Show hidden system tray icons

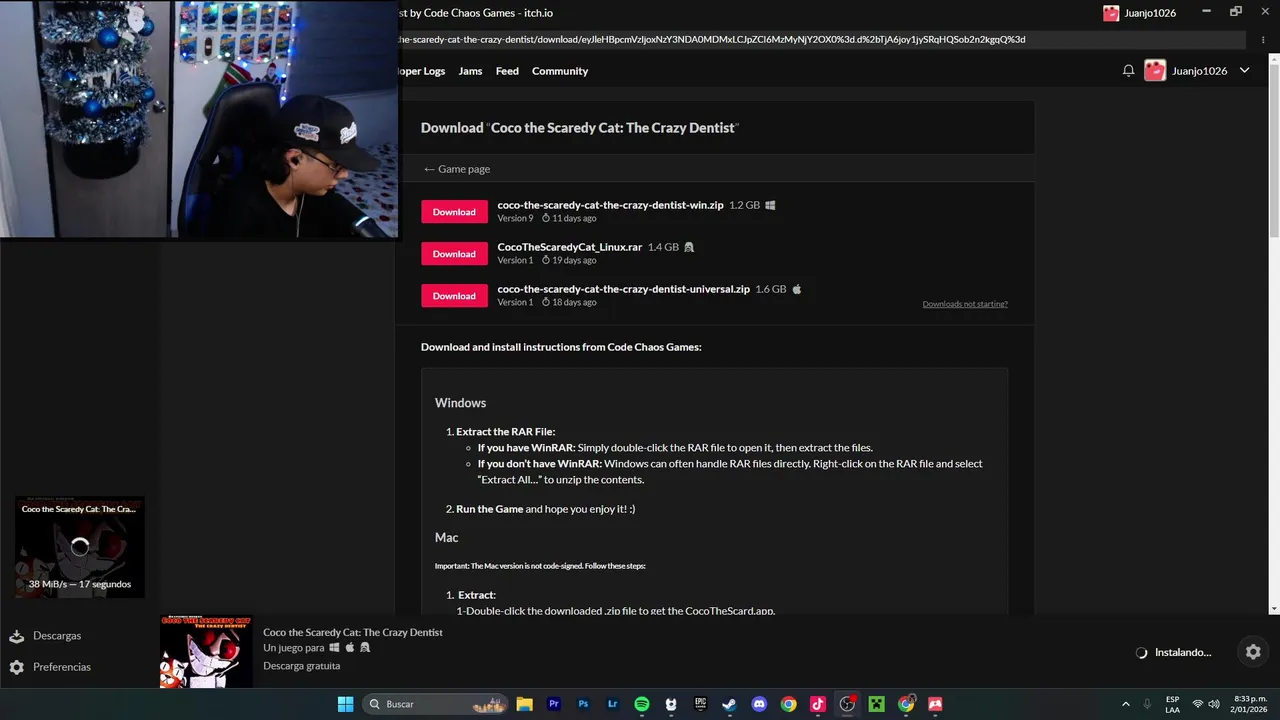coord(1125,704)
